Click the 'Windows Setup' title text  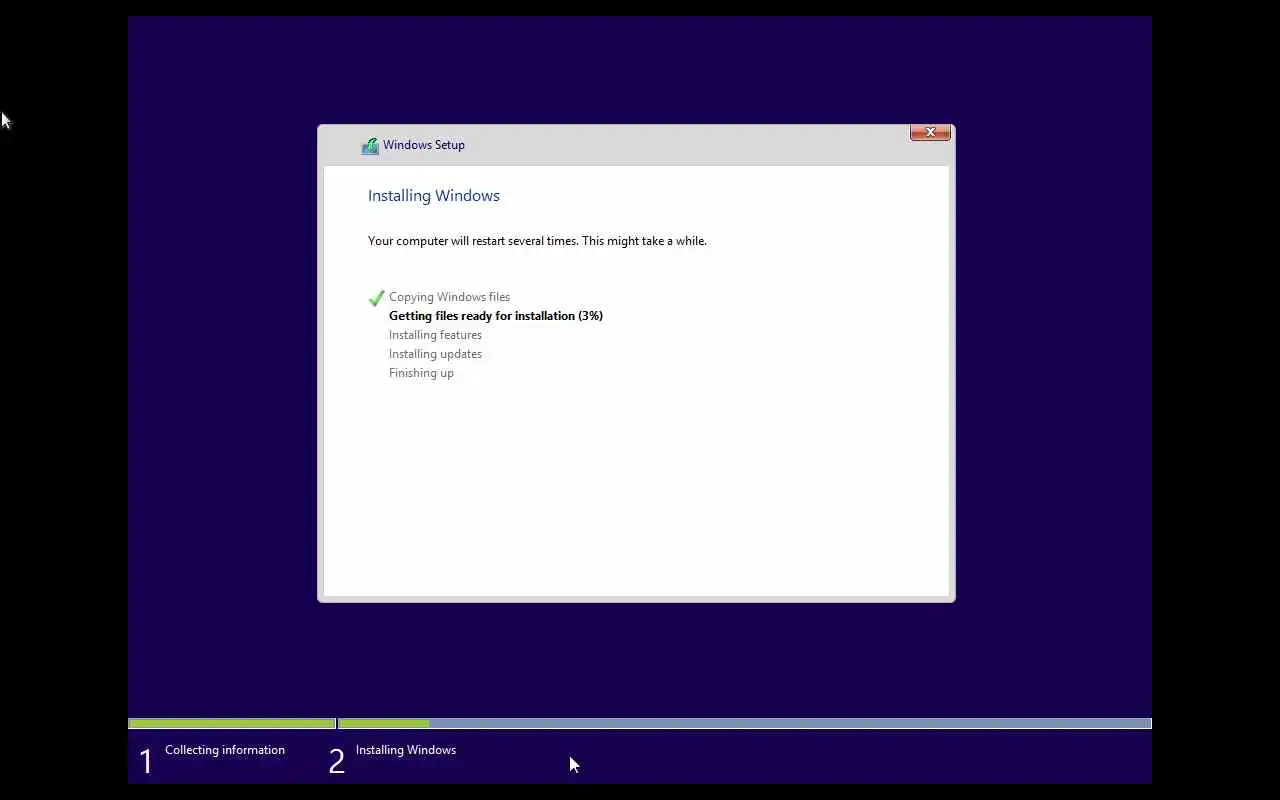[424, 145]
